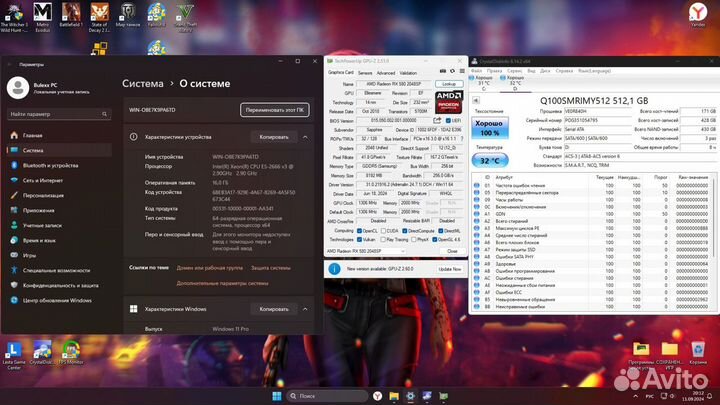Viewport: 720px width, 405px height.
Task: Switch to the Sensors tab in GPU-Z
Action: tap(364, 73)
